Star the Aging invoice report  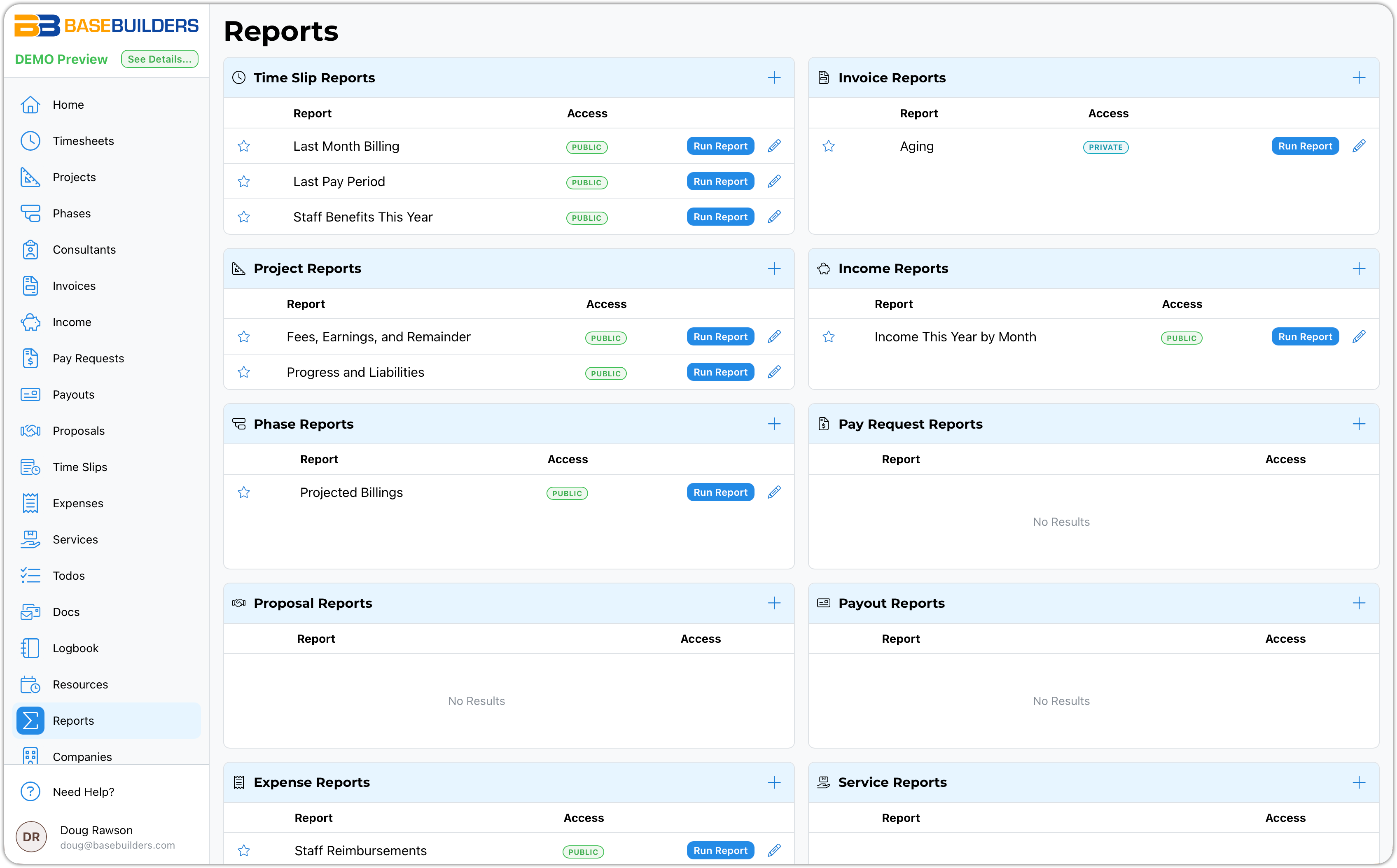tap(828, 146)
